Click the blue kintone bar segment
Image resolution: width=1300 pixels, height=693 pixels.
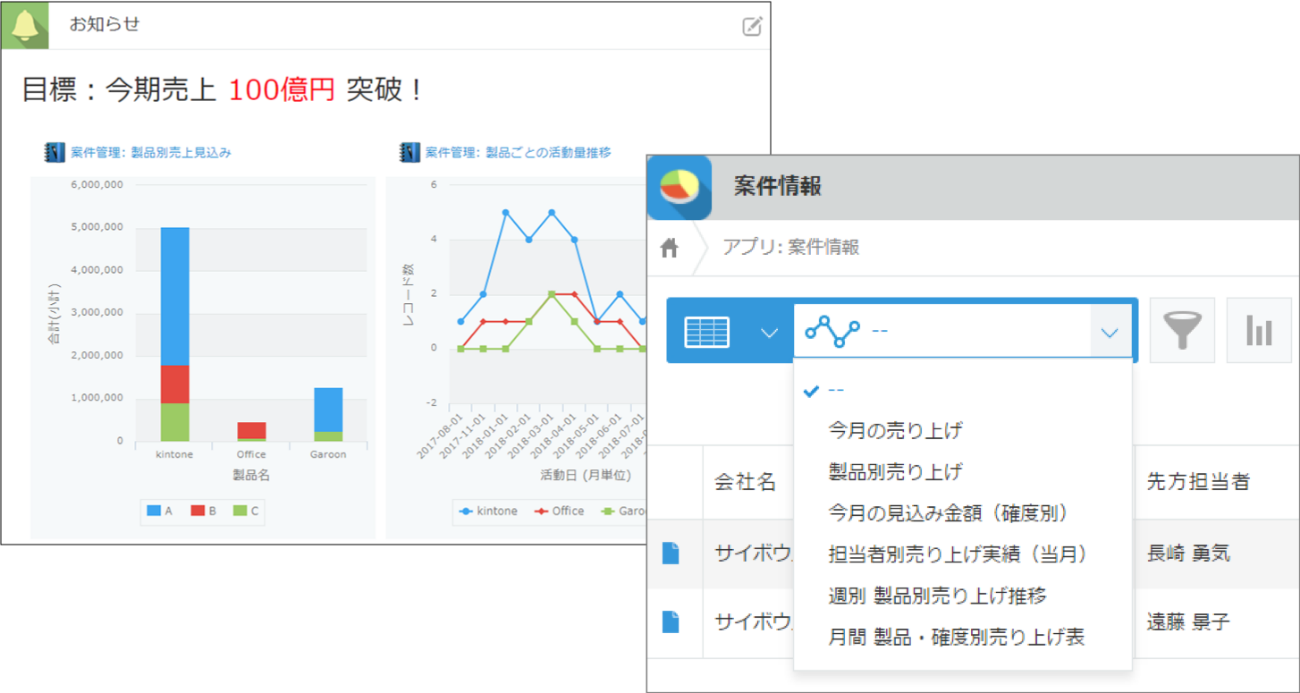tap(175, 297)
